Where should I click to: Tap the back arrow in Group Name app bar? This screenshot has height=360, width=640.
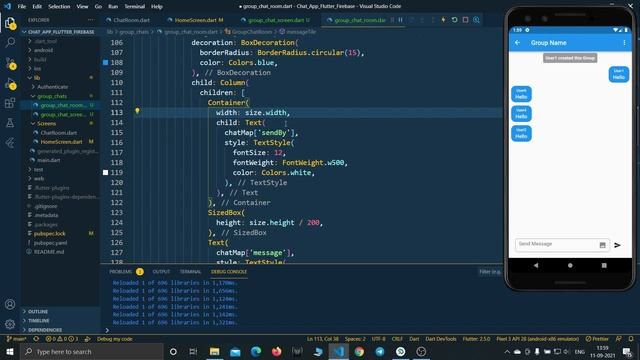coord(518,42)
